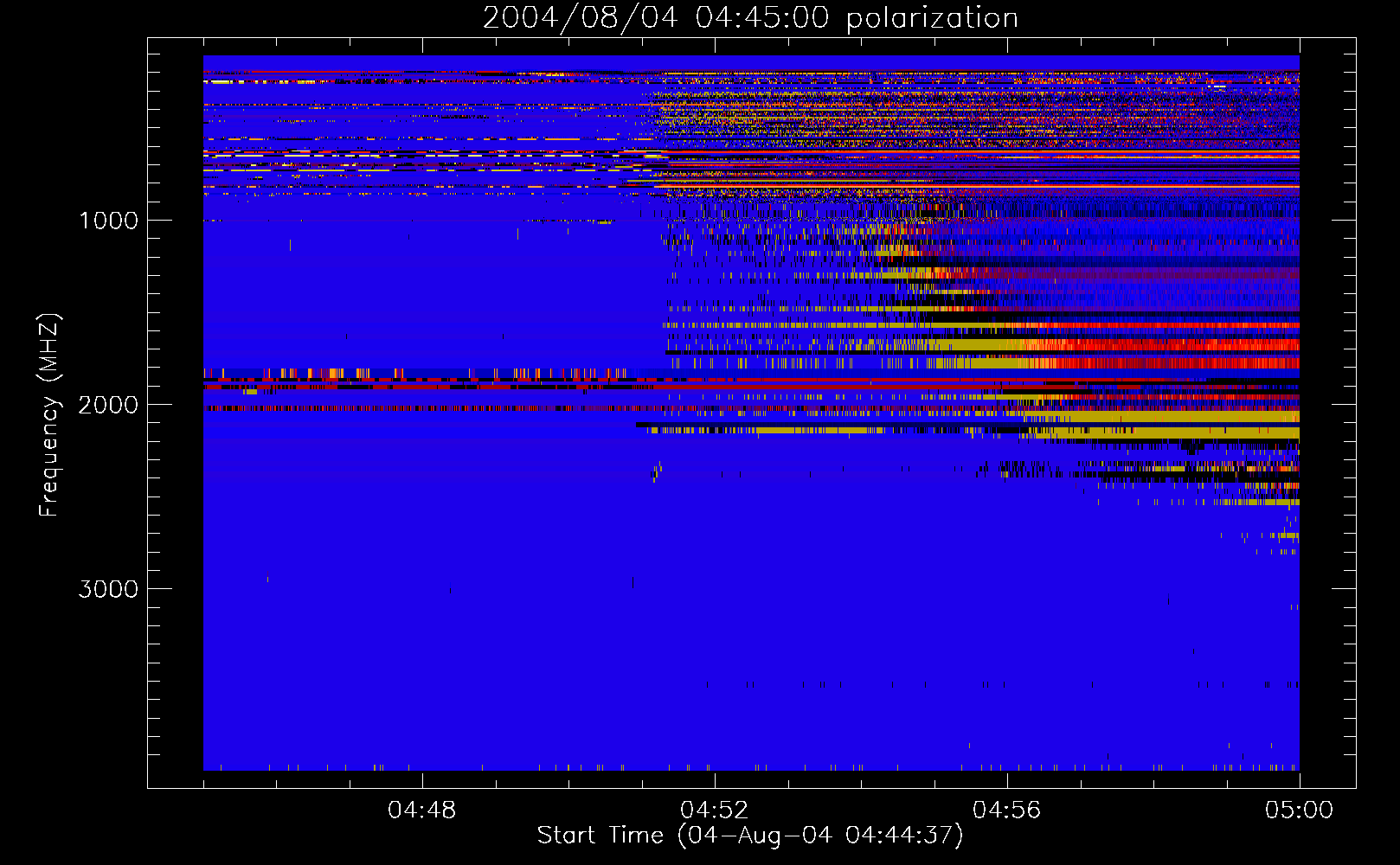Select the 'Start Time (04-Aug-04 04:44:37)' label

pos(750,836)
